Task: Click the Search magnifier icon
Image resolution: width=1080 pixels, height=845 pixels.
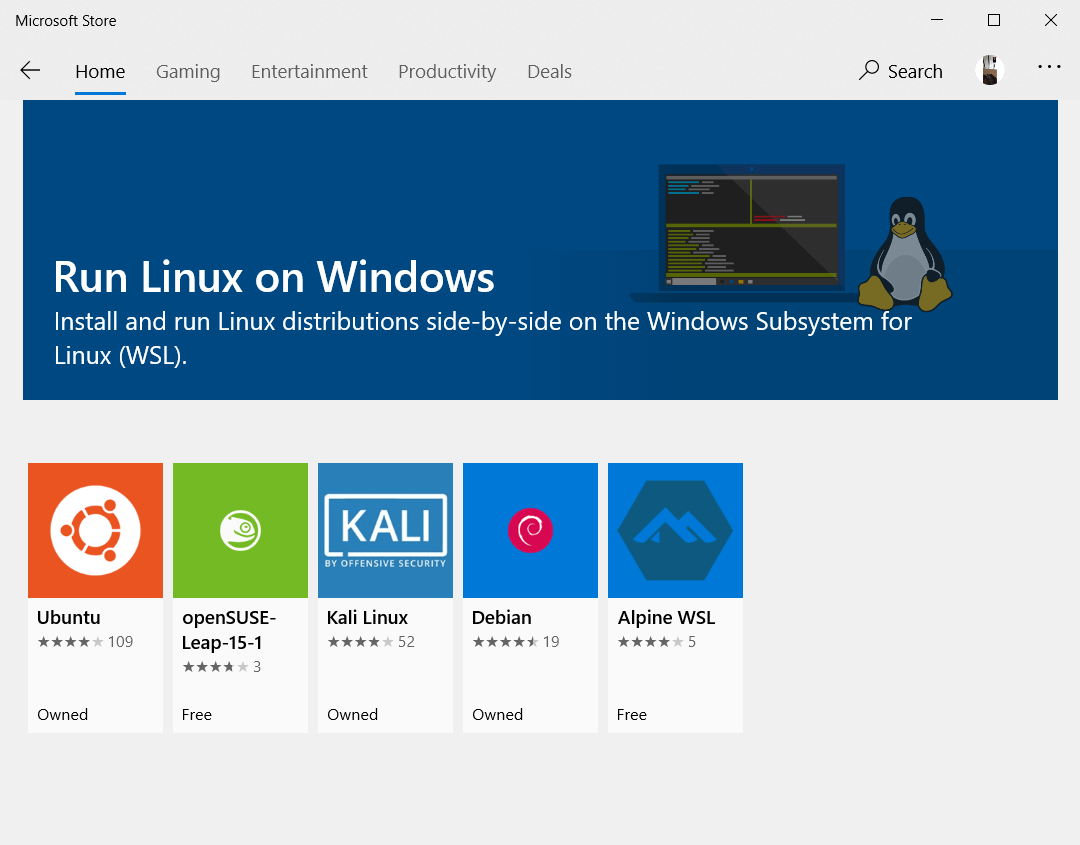Action: tap(869, 71)
